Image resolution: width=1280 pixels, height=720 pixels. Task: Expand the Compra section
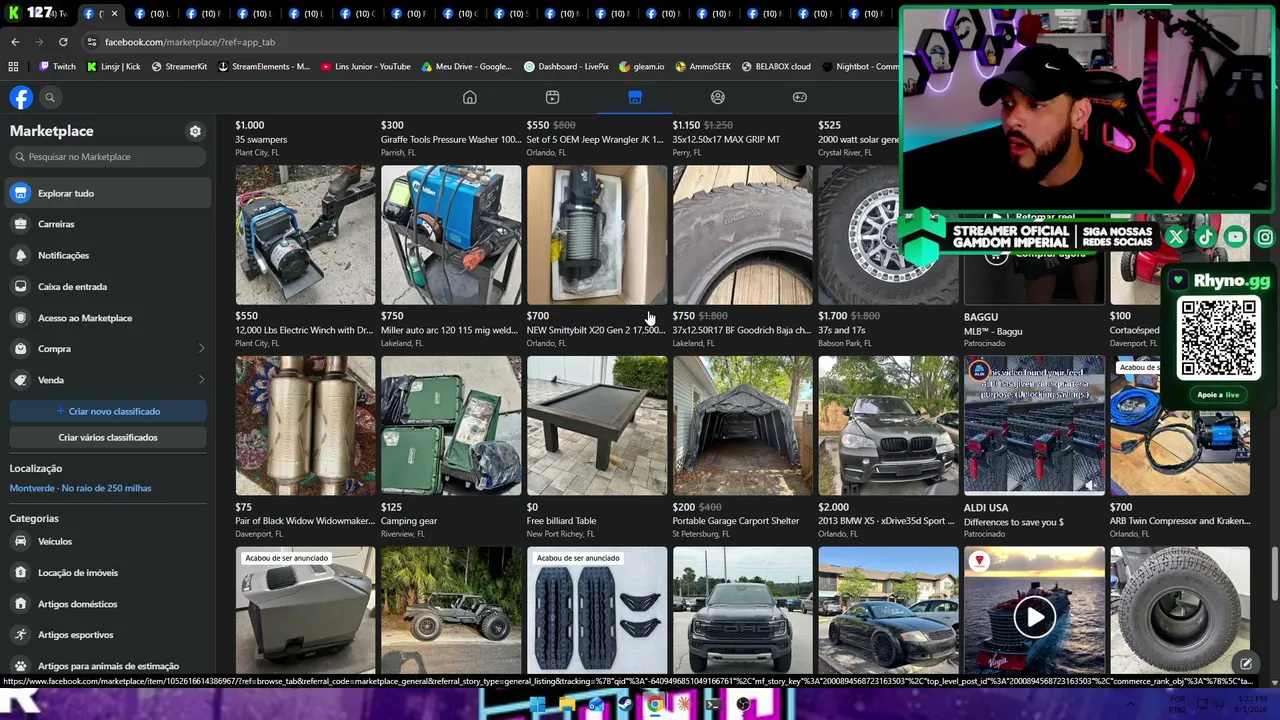click(108, 349)
